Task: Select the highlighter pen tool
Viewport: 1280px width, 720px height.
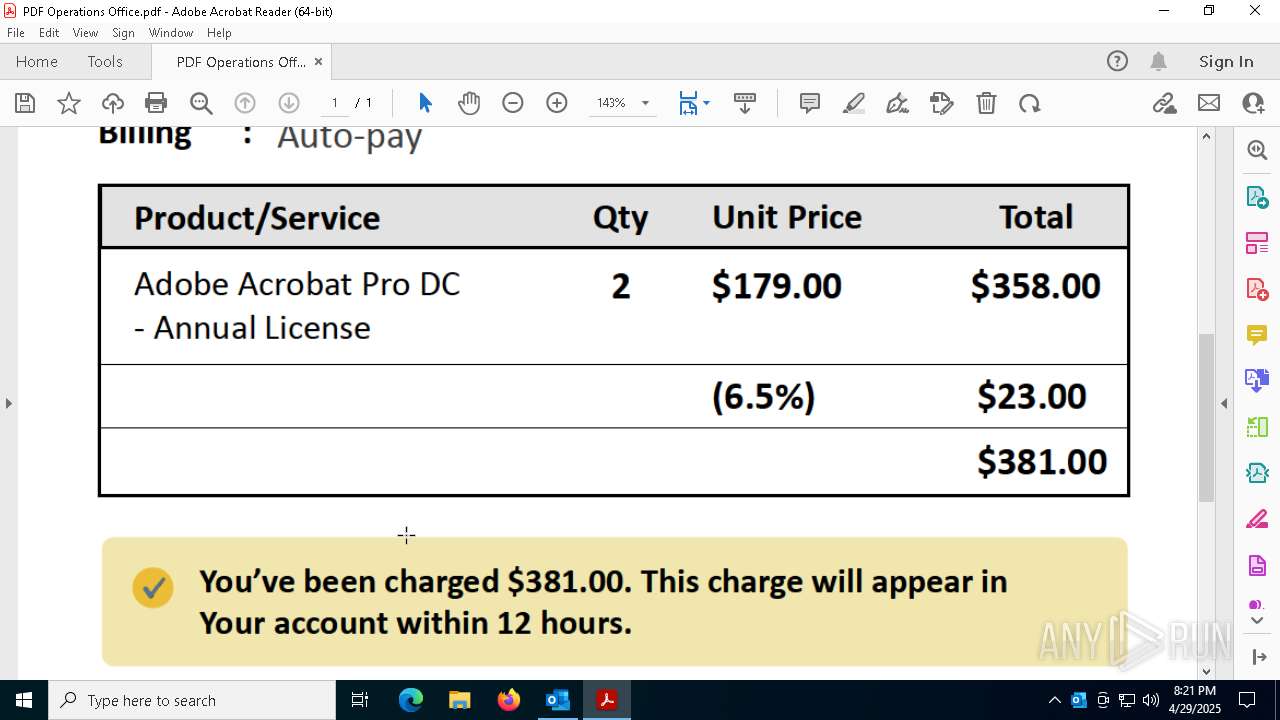Action: pos(854,103)
